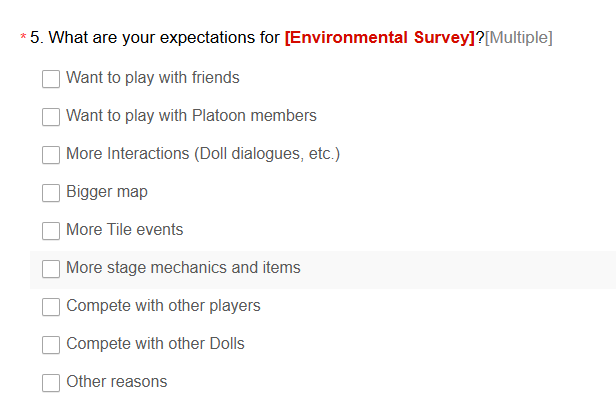This screenshot has width=616, height=409.
Task: Click the 'Bigger map' option text
Action: coord(107,192)
